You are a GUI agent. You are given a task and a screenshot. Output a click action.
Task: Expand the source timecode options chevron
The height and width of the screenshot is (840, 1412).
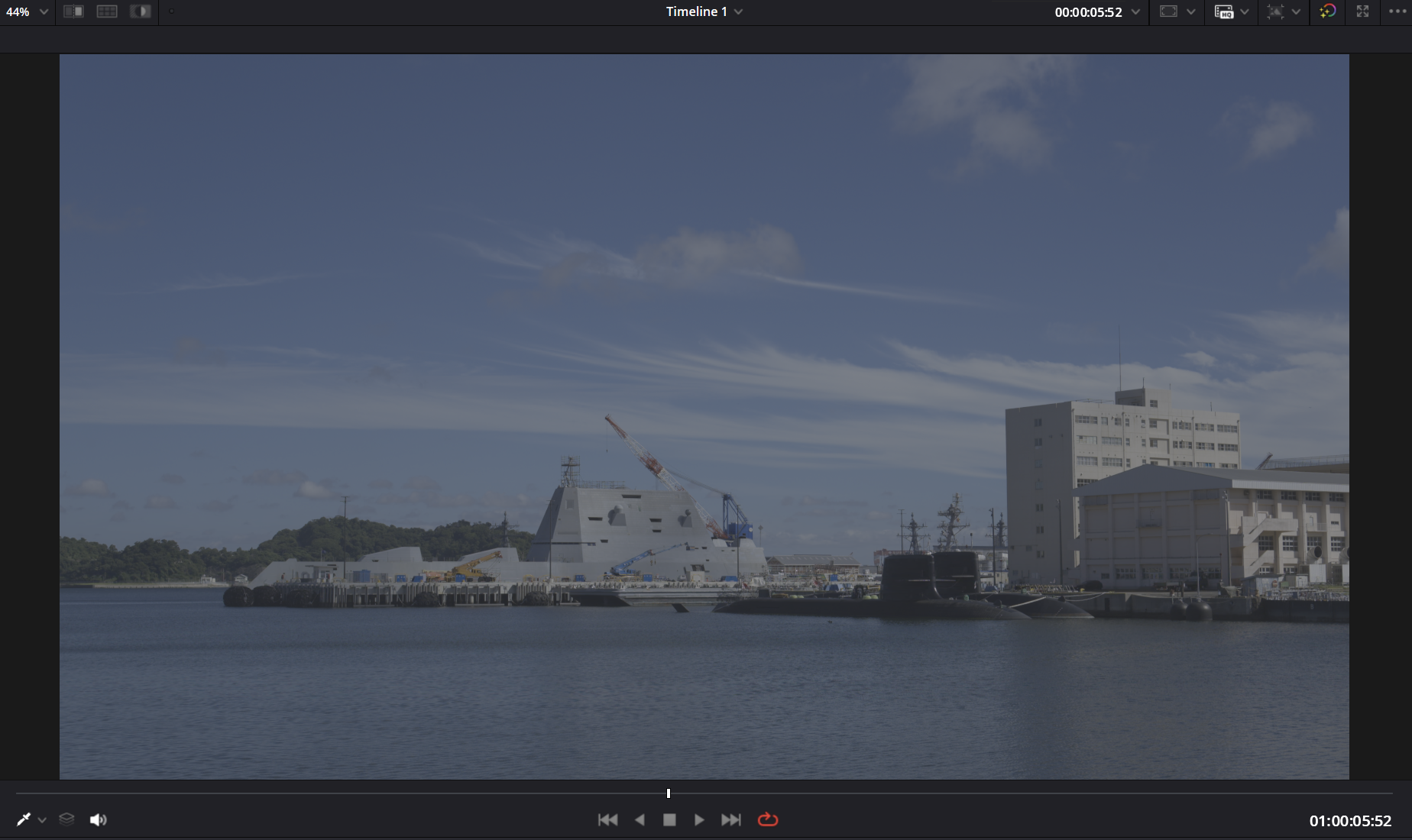point(1135,11)
